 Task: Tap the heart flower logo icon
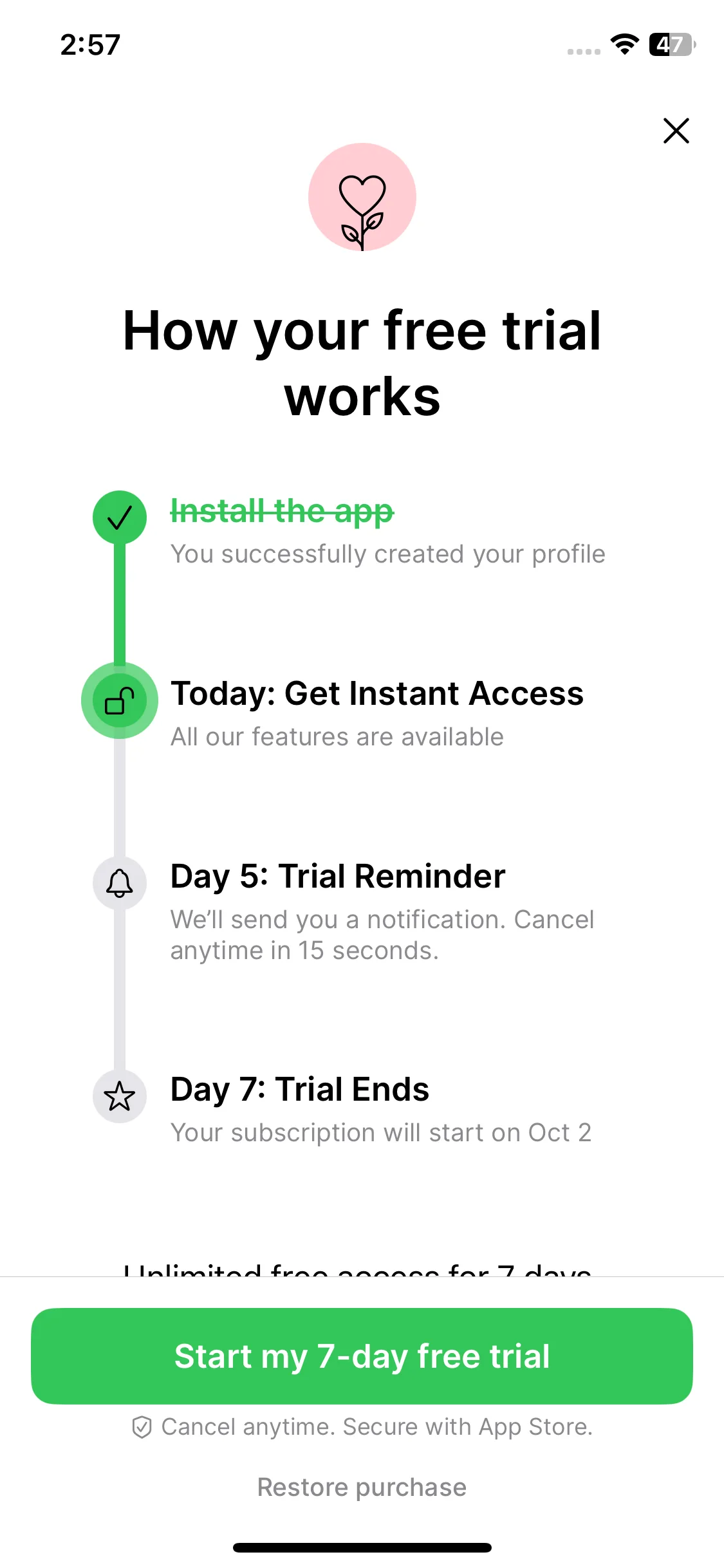[362, 197]
